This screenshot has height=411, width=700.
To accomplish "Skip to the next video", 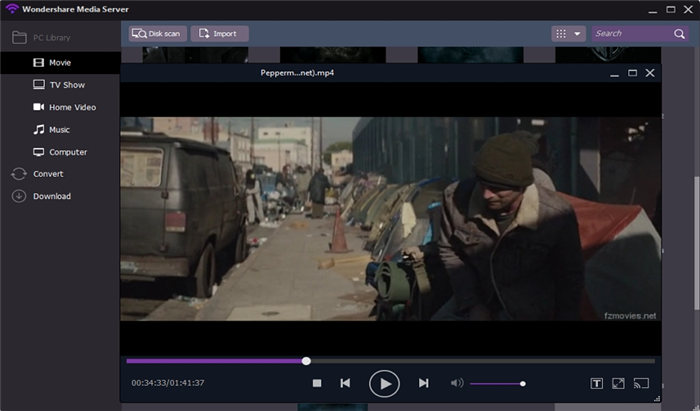I will pos(423,383).
